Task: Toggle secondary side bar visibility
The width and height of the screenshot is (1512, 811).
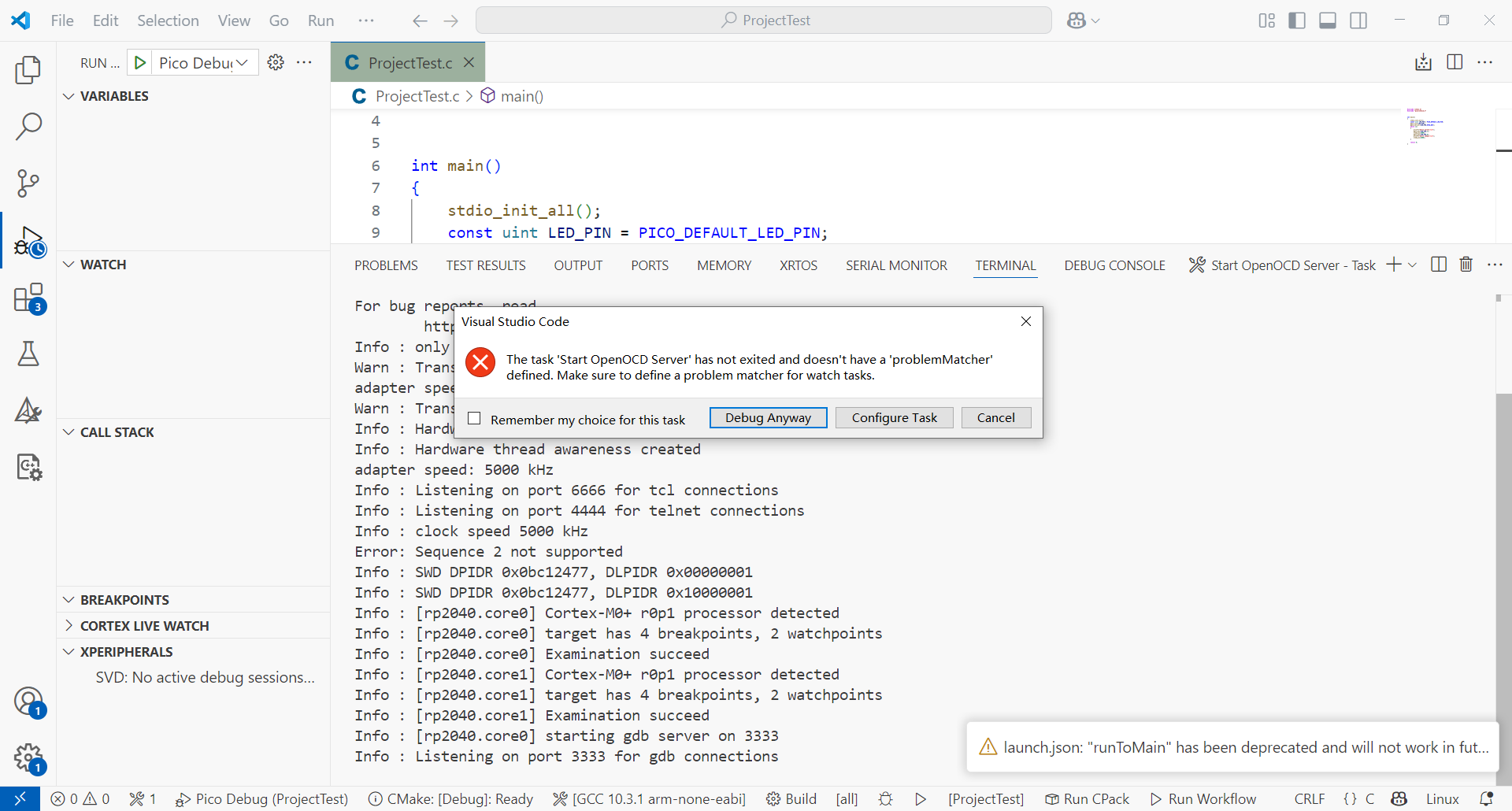Action: point(1358,20)
